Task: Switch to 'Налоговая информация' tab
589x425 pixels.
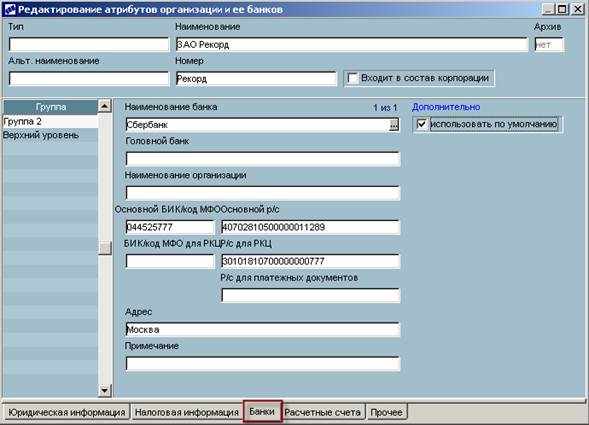Action: pos(187,412)
